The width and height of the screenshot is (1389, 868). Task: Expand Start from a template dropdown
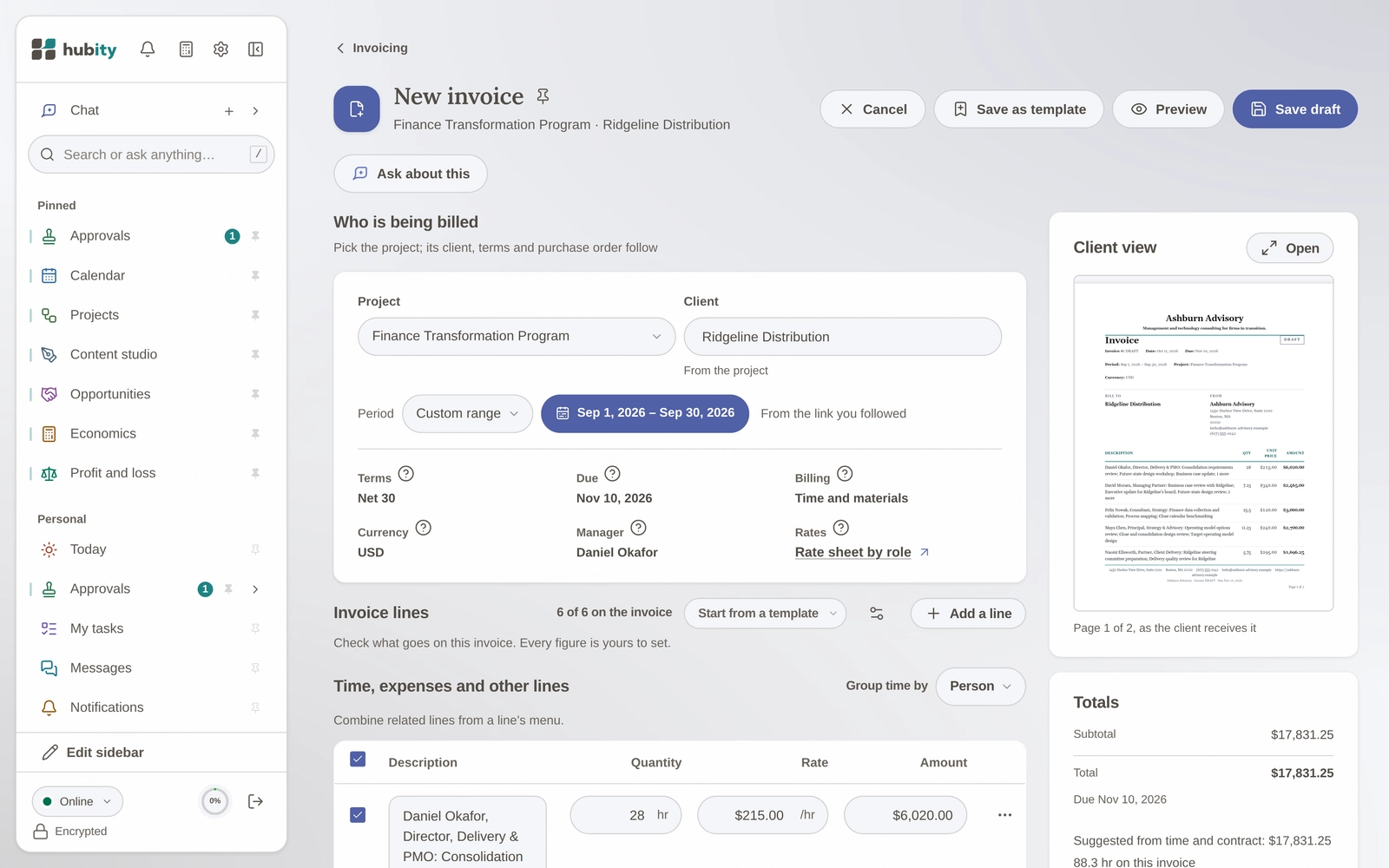coord(766,614)
